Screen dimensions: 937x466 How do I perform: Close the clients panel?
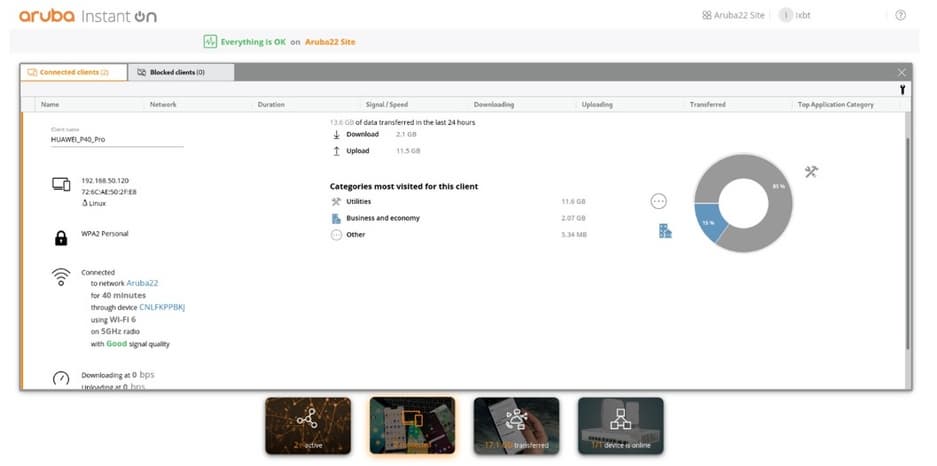(x=902, y=72)
